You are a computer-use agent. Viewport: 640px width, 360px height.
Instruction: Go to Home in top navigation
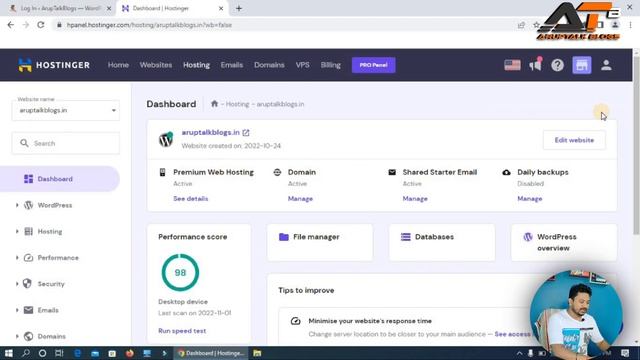pyautogui.click(x=118, y=65)
